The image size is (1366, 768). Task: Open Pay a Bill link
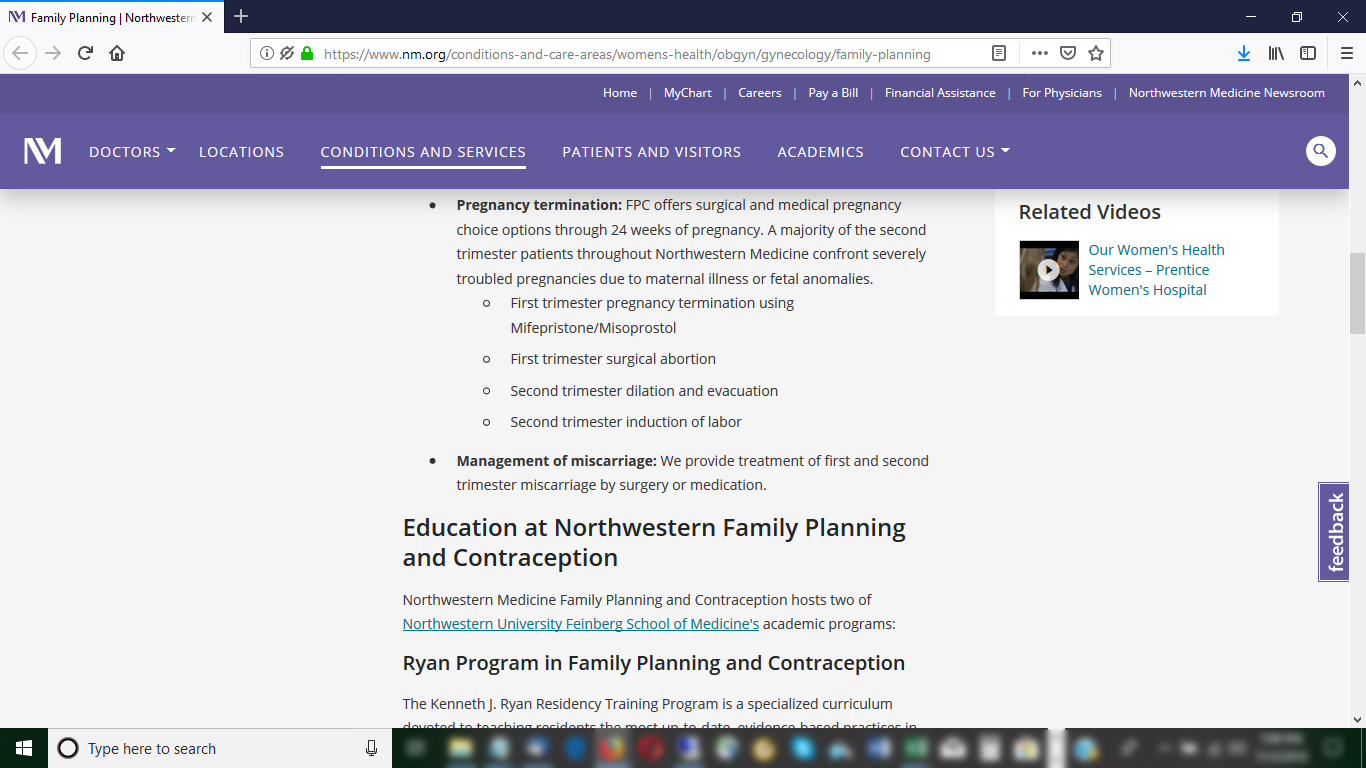click(x=833, y=93)
